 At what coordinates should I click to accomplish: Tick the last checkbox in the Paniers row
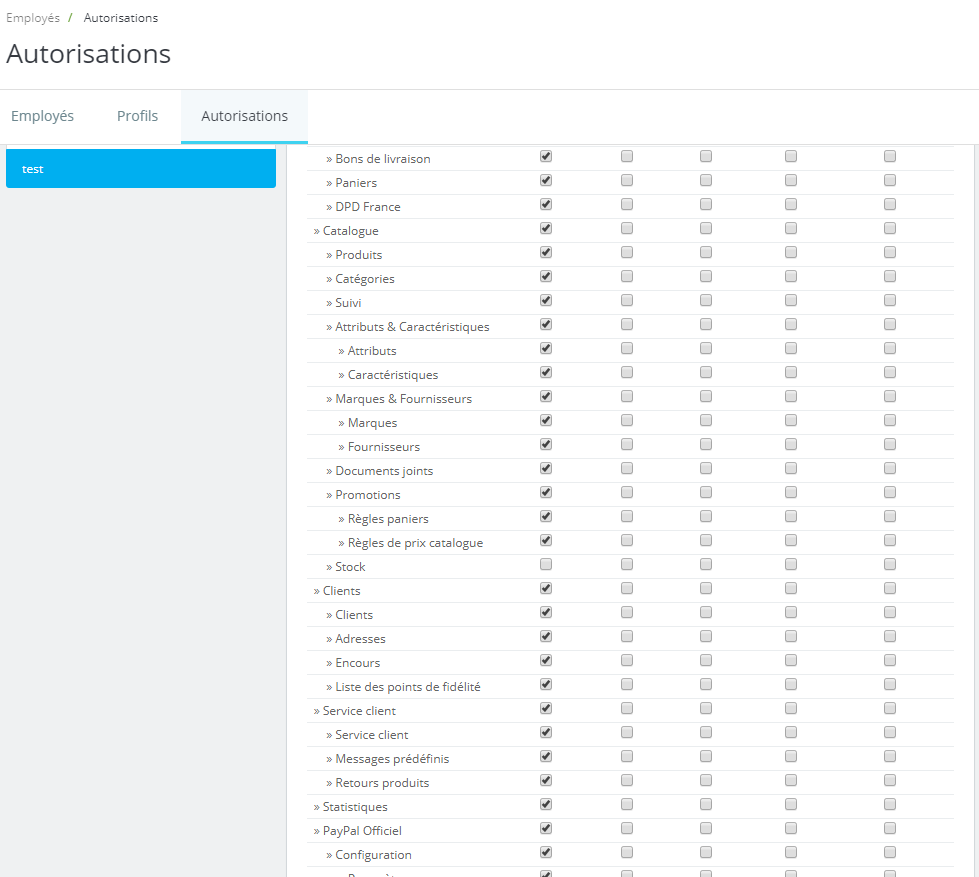[x=890, y=180]
